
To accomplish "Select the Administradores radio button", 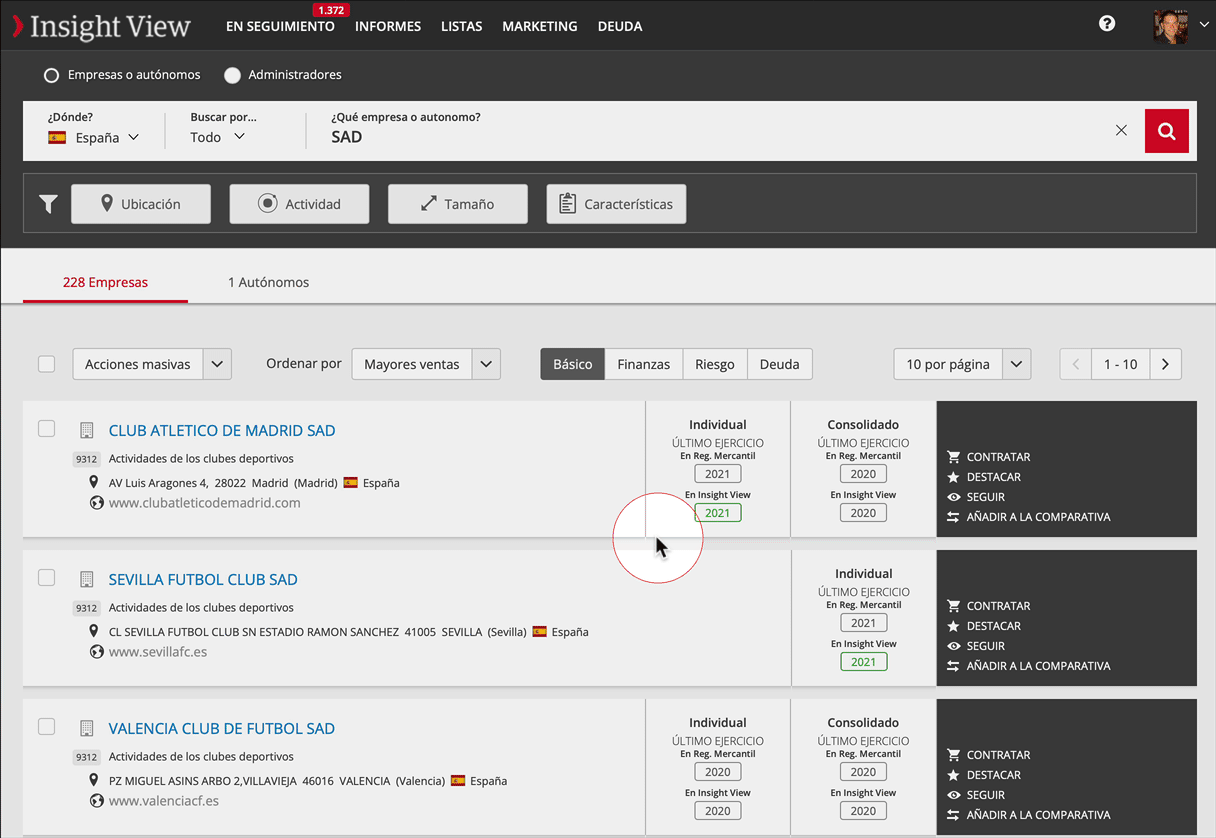I will coord(232,75).
